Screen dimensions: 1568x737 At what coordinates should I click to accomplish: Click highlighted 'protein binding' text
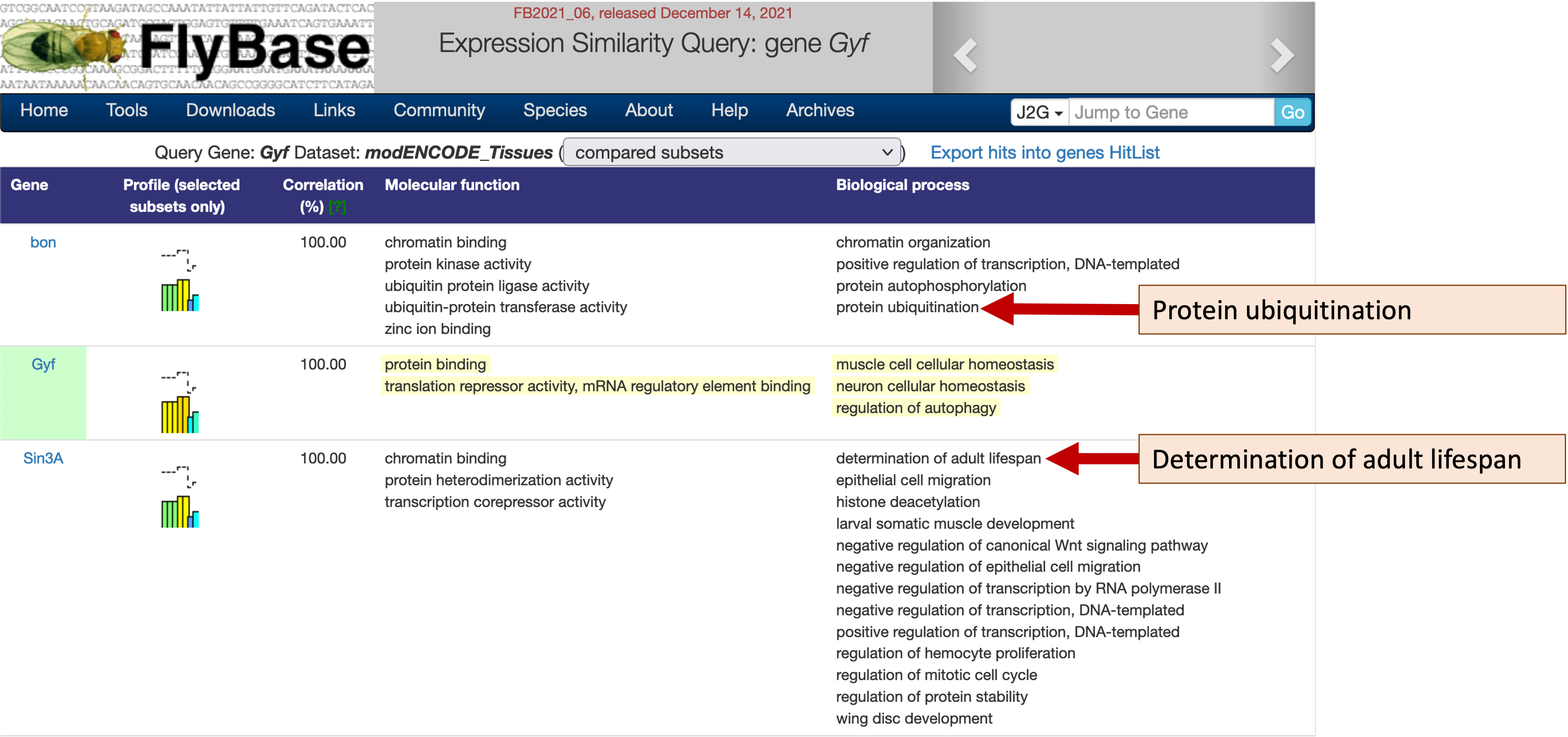click(x=435, y=364)
